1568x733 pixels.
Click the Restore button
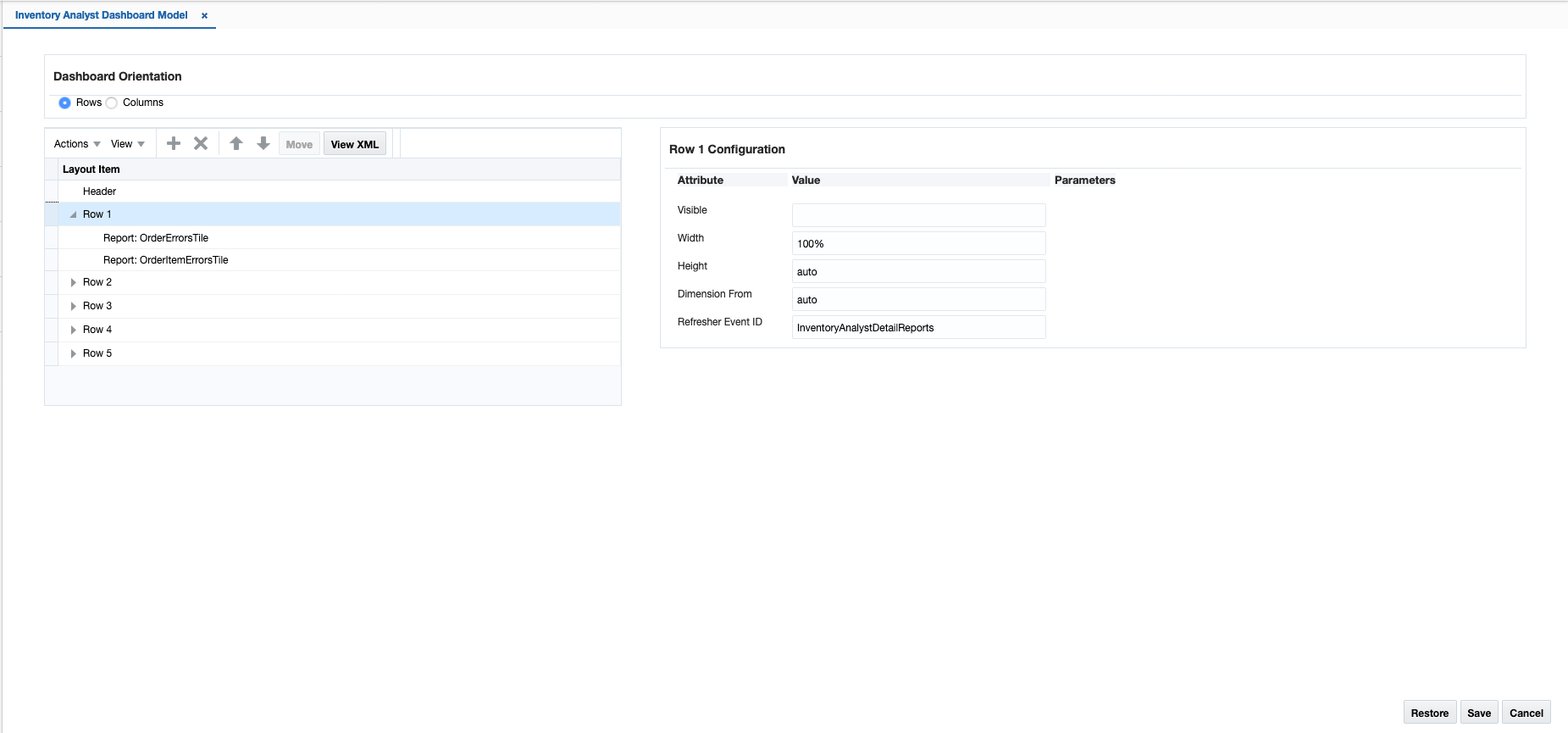coord(1430,713)
